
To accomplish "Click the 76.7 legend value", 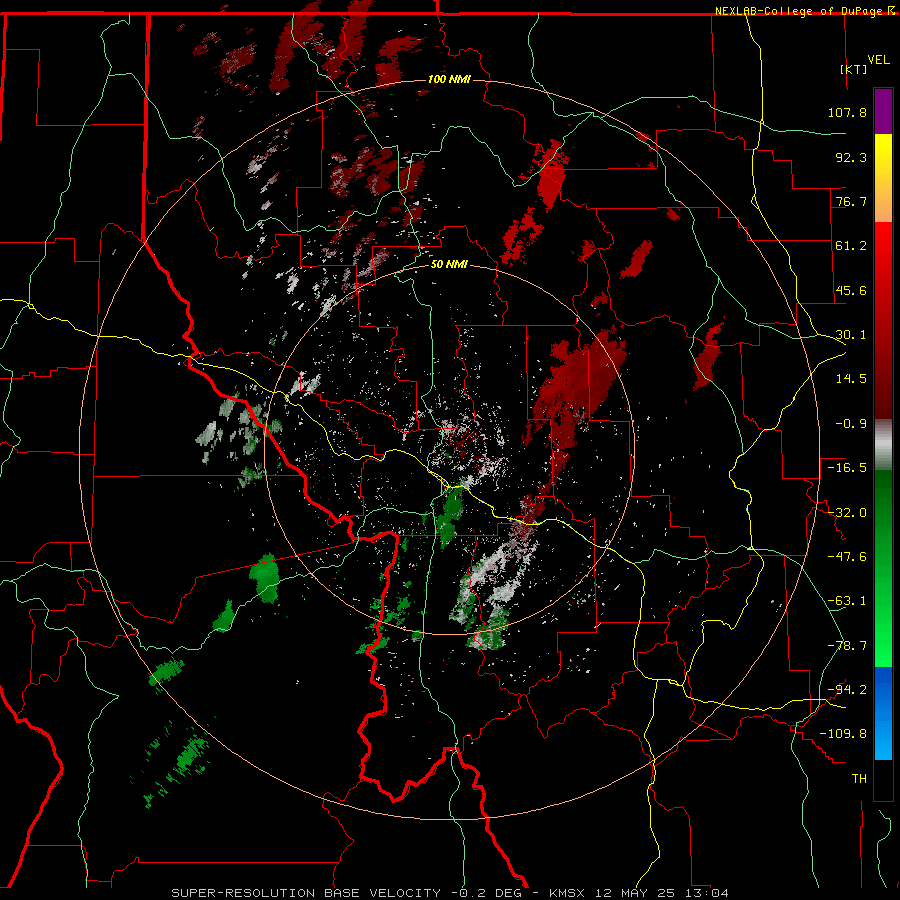I will click(x=851, y=201).
